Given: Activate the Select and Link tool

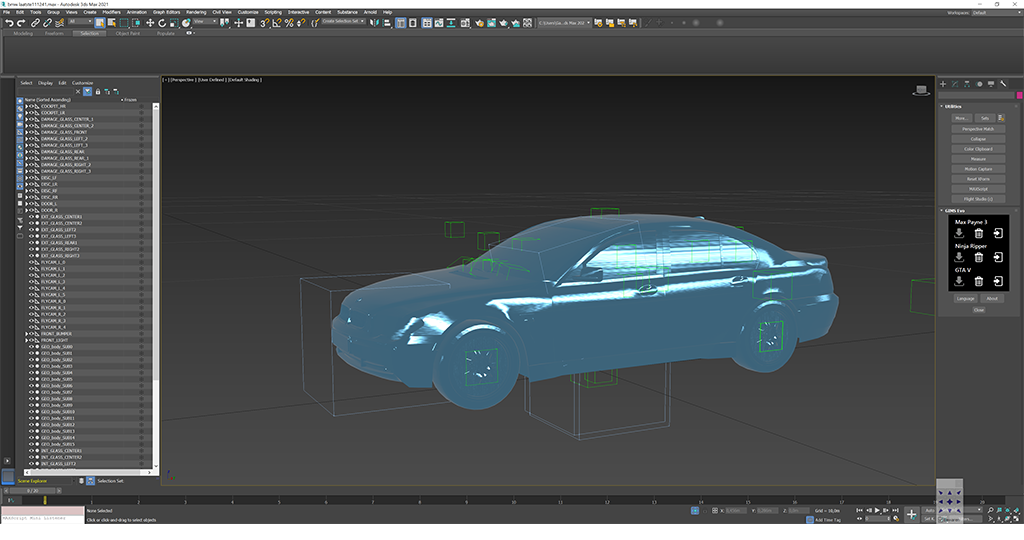Looking at the screenshot, I should coord(35,23).
